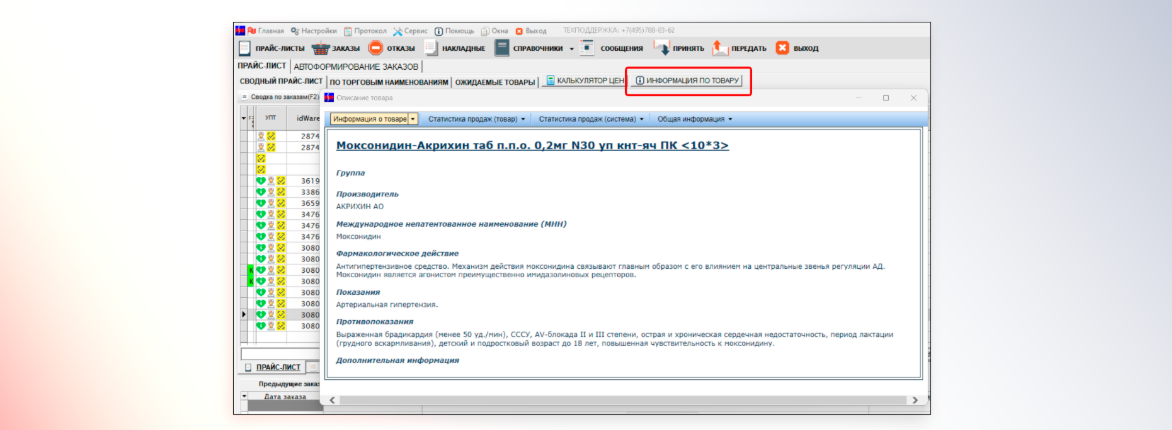Open the Калькулятор цен tool
Image resolution: width=1172 pixels, height=430 pixels.
click(x=583, y=81)
